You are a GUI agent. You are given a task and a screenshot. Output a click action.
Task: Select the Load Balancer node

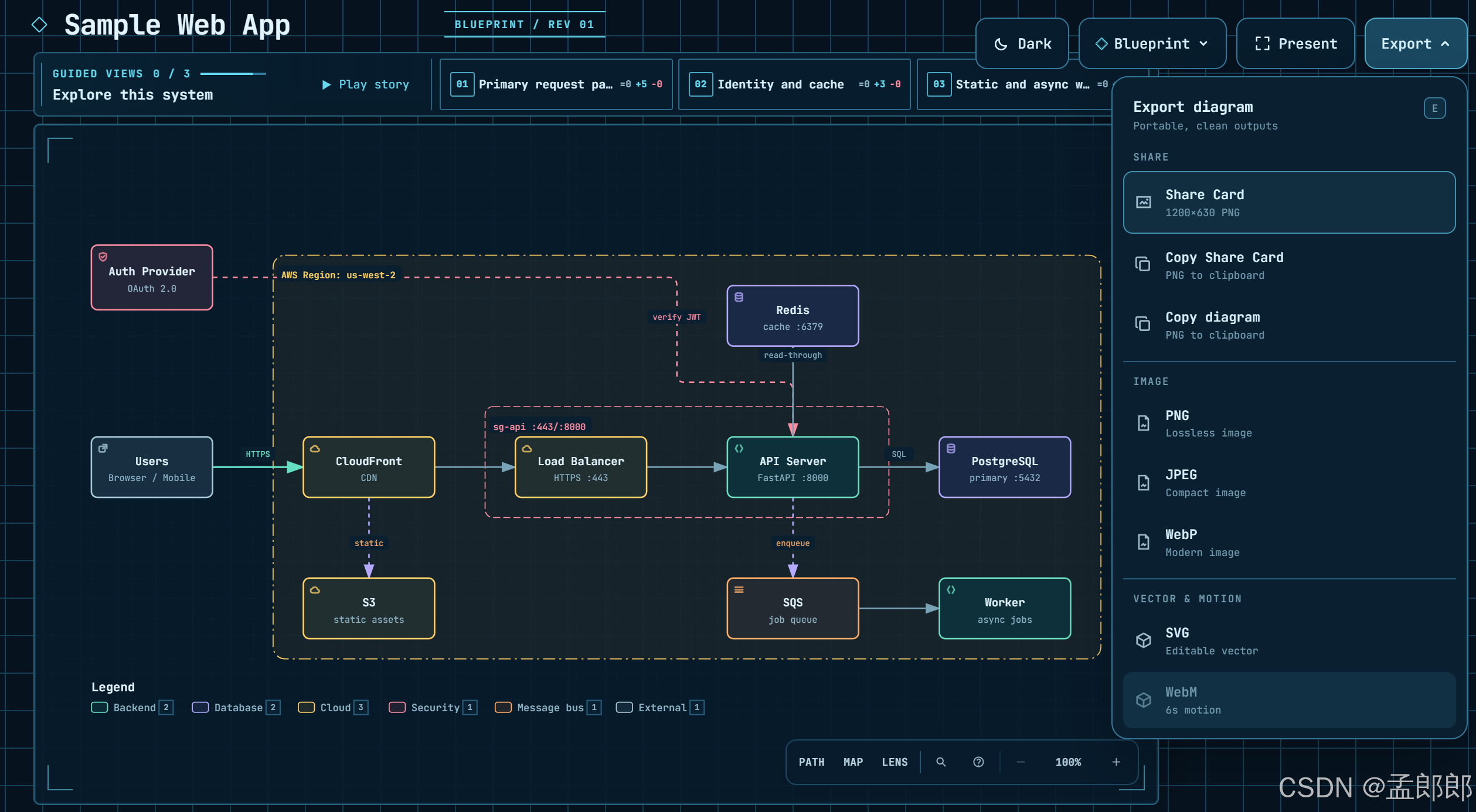pyautogui.click(x=581, y=468)
